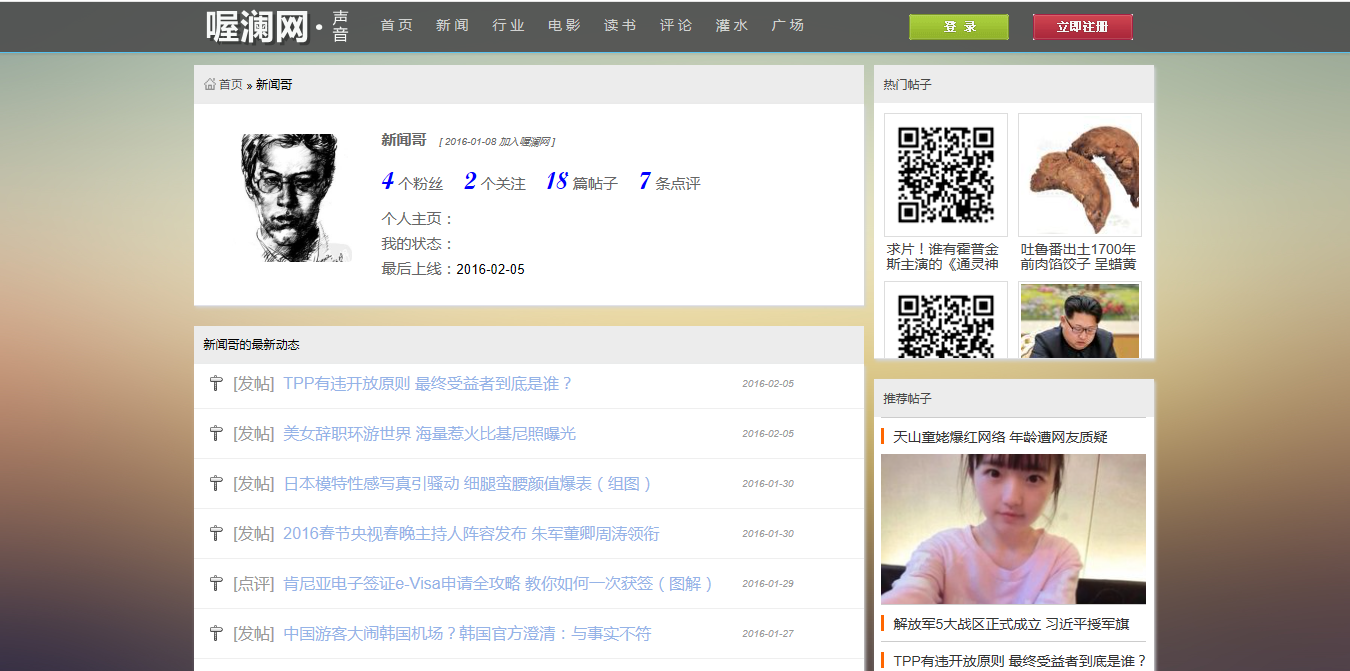Viewport: 1350px width, 671px height.
Task: Open the 首页 menu item
Action: (x=397, y=25)
